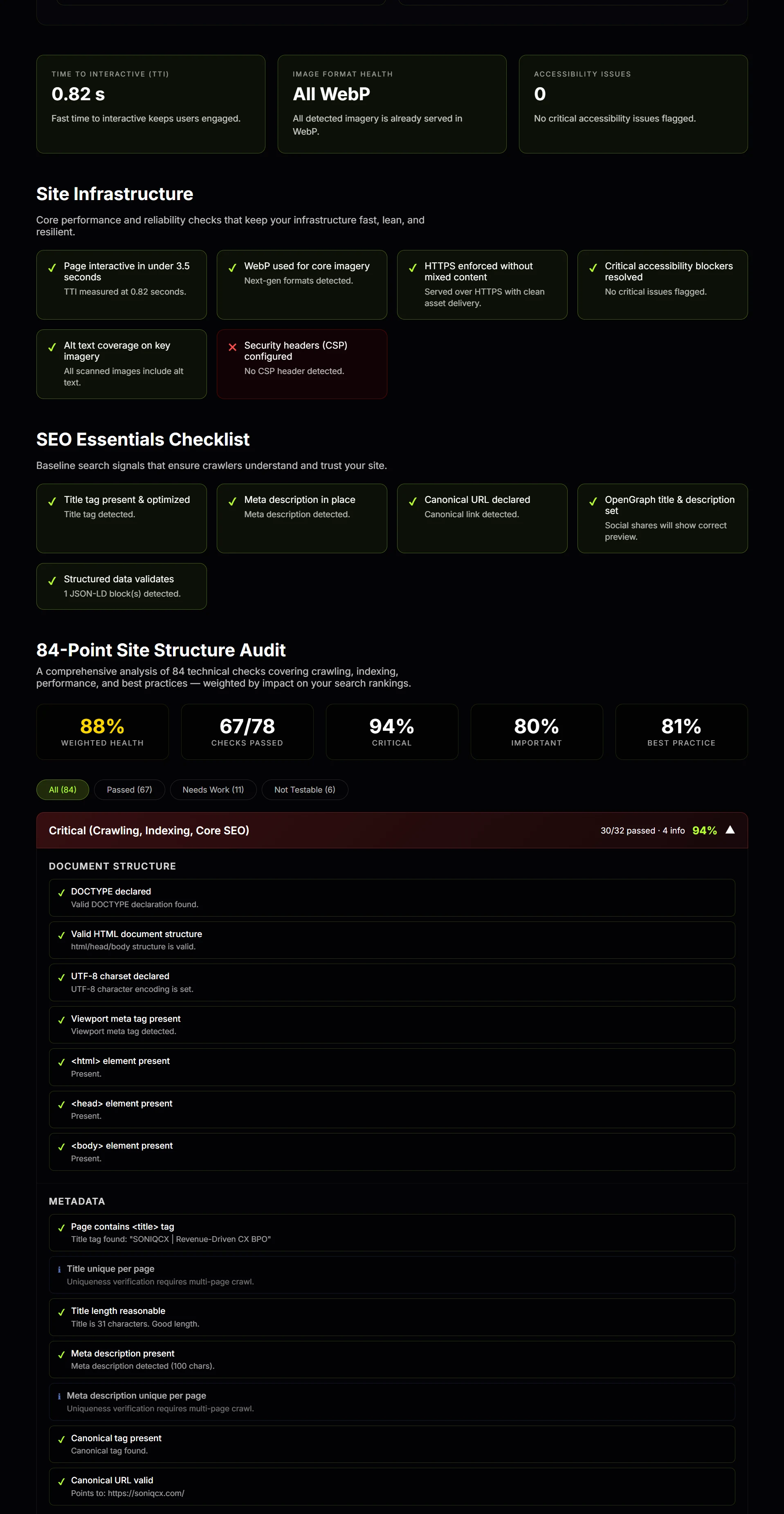Select the 94% Critical score card
This screenshot has height=1514, width=784.
[391, 732]
